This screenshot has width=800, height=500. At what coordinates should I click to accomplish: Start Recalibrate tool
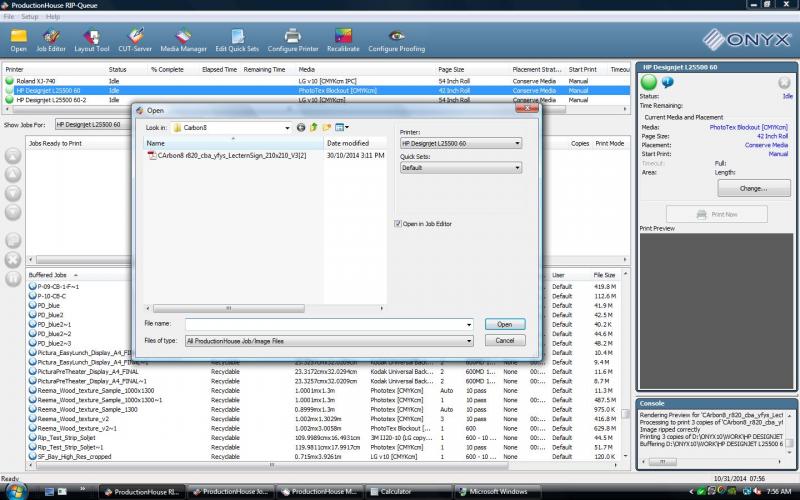(343, 40)
